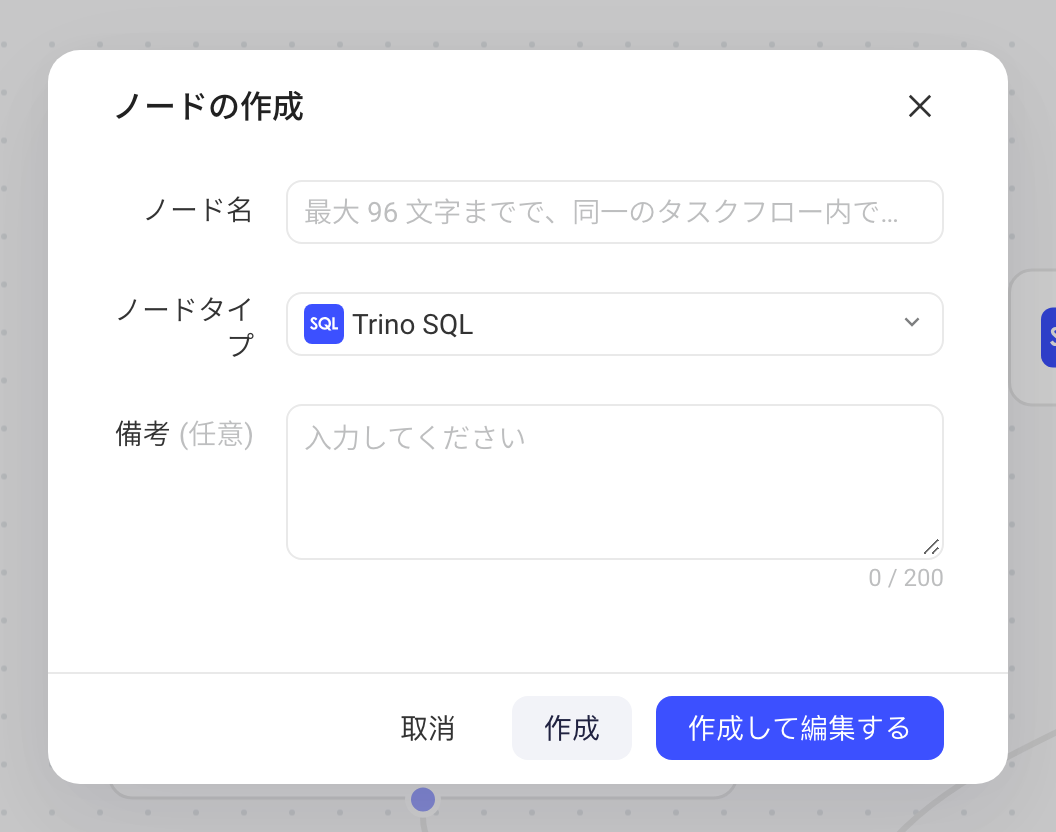
Task: Click the 備考 (任意) field label
Action: [185, 434]
